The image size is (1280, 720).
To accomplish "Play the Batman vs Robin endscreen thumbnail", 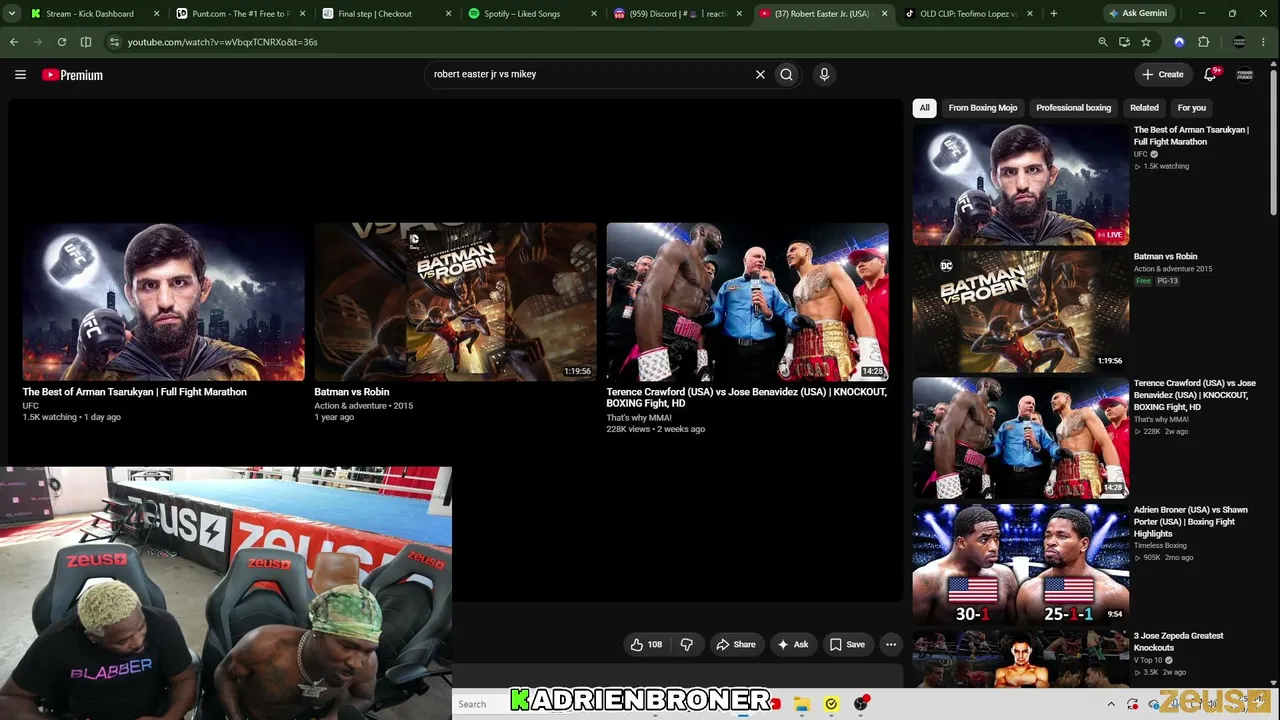I will (456, 302).
